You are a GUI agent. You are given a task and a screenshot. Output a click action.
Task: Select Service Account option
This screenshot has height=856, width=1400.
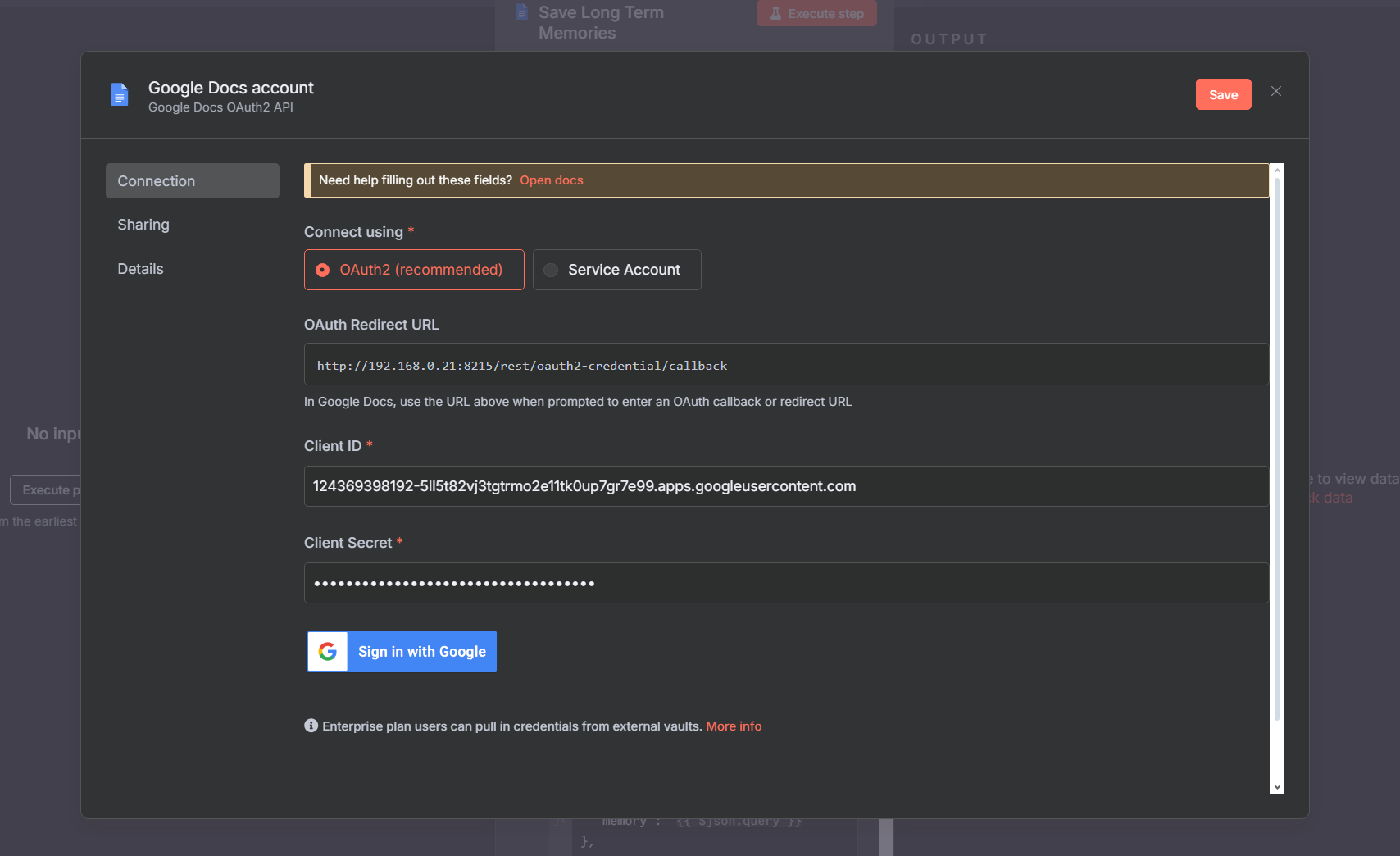(x=617, y=270)
